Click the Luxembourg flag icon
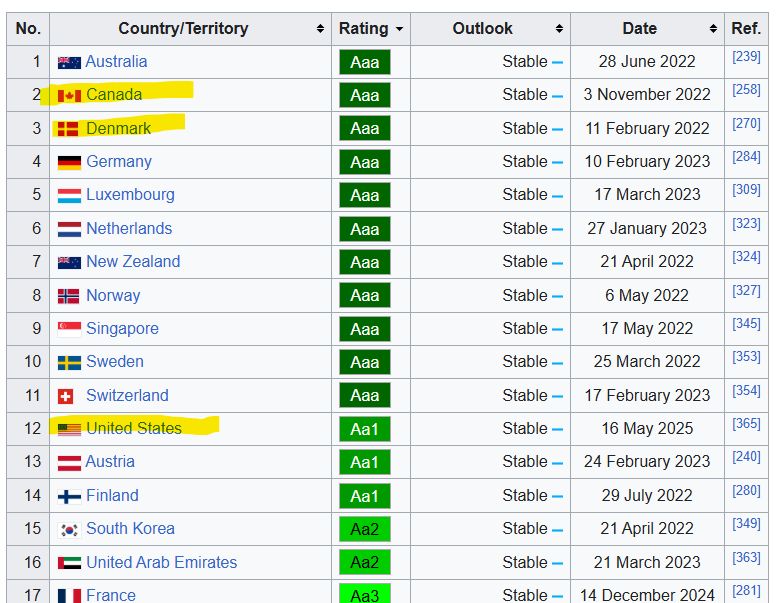 pos(69,196)
